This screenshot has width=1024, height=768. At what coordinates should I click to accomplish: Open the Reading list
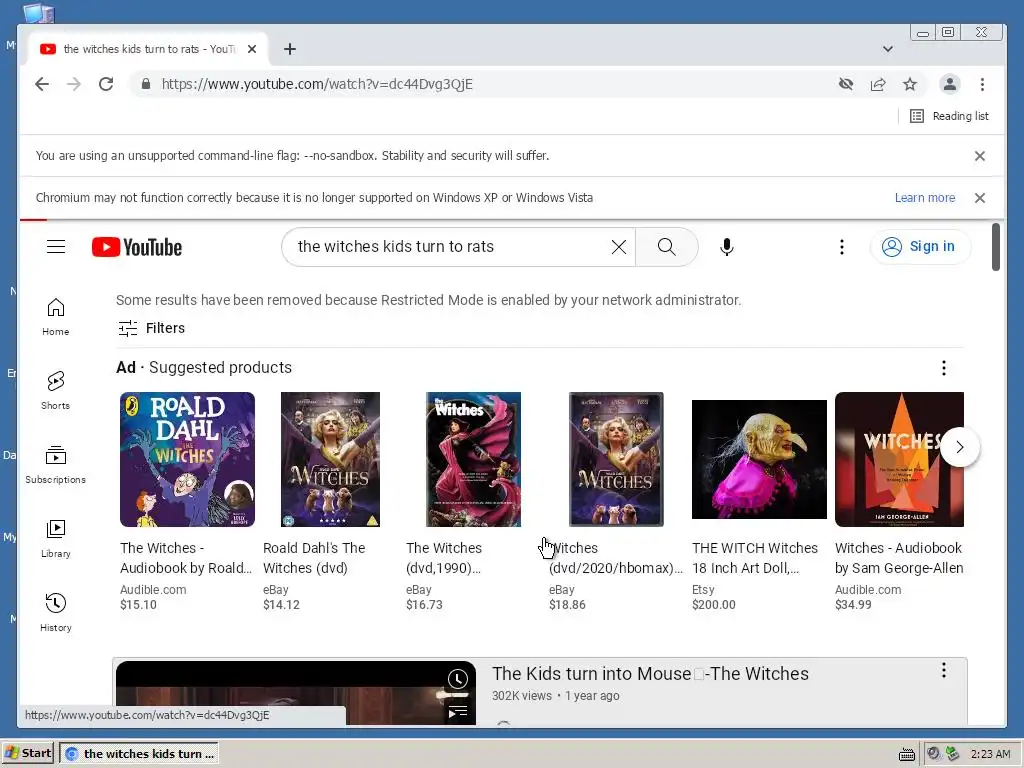(x=950, y=116)
